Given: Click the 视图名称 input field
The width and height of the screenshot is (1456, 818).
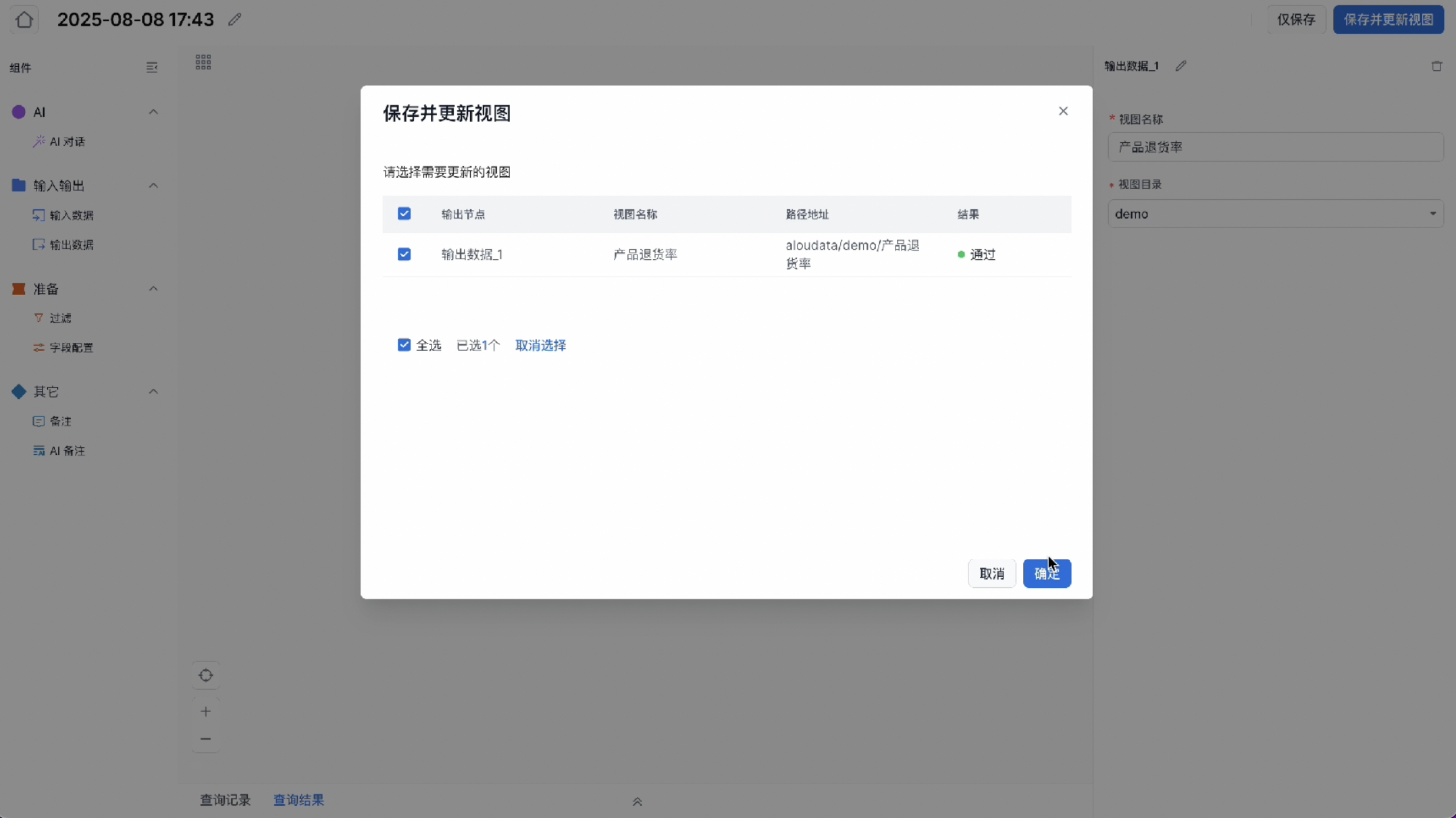Looking at the screenshot, I should (x=1275, y=147).
